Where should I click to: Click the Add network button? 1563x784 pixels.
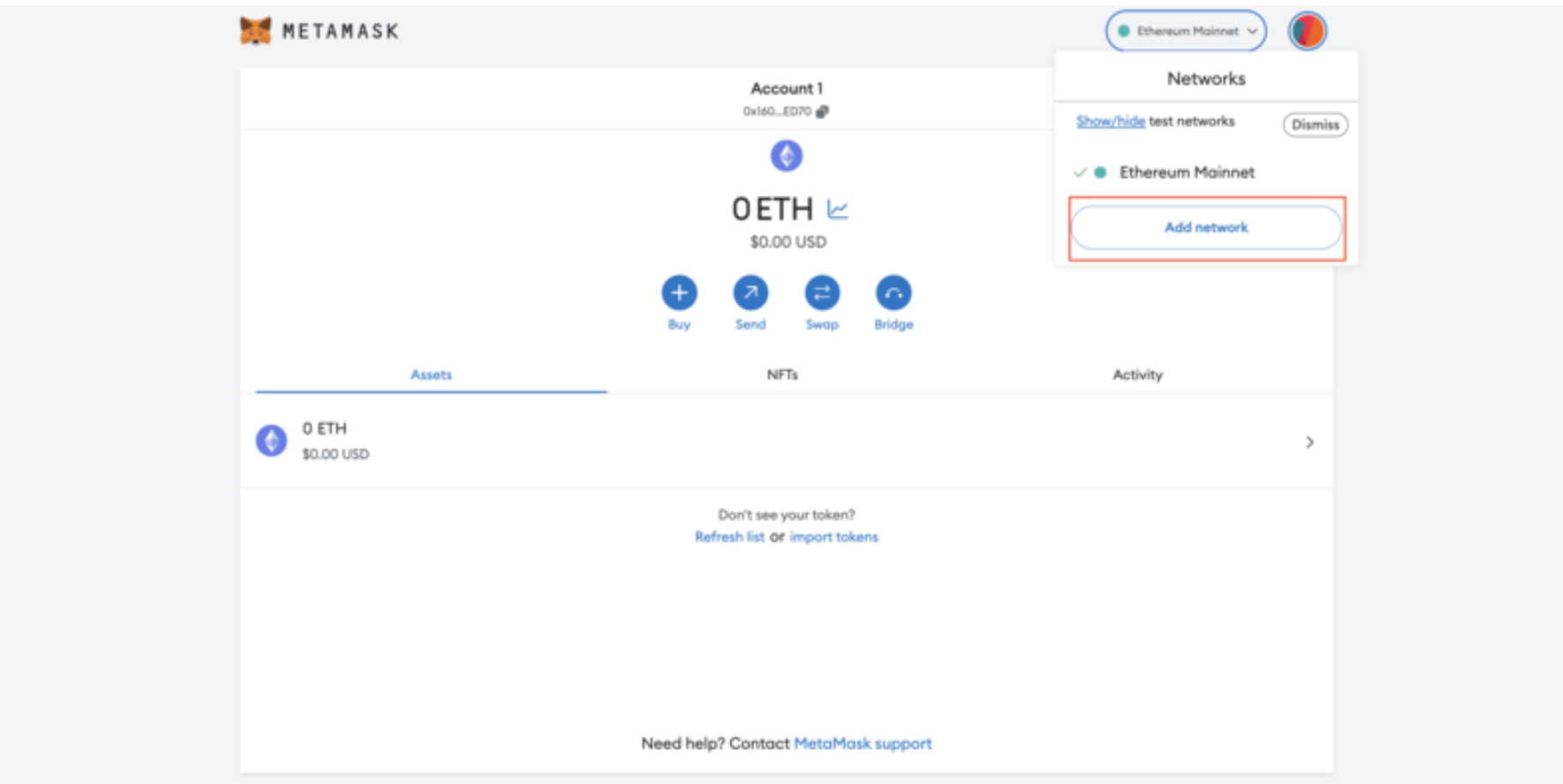coord(1206,227)
